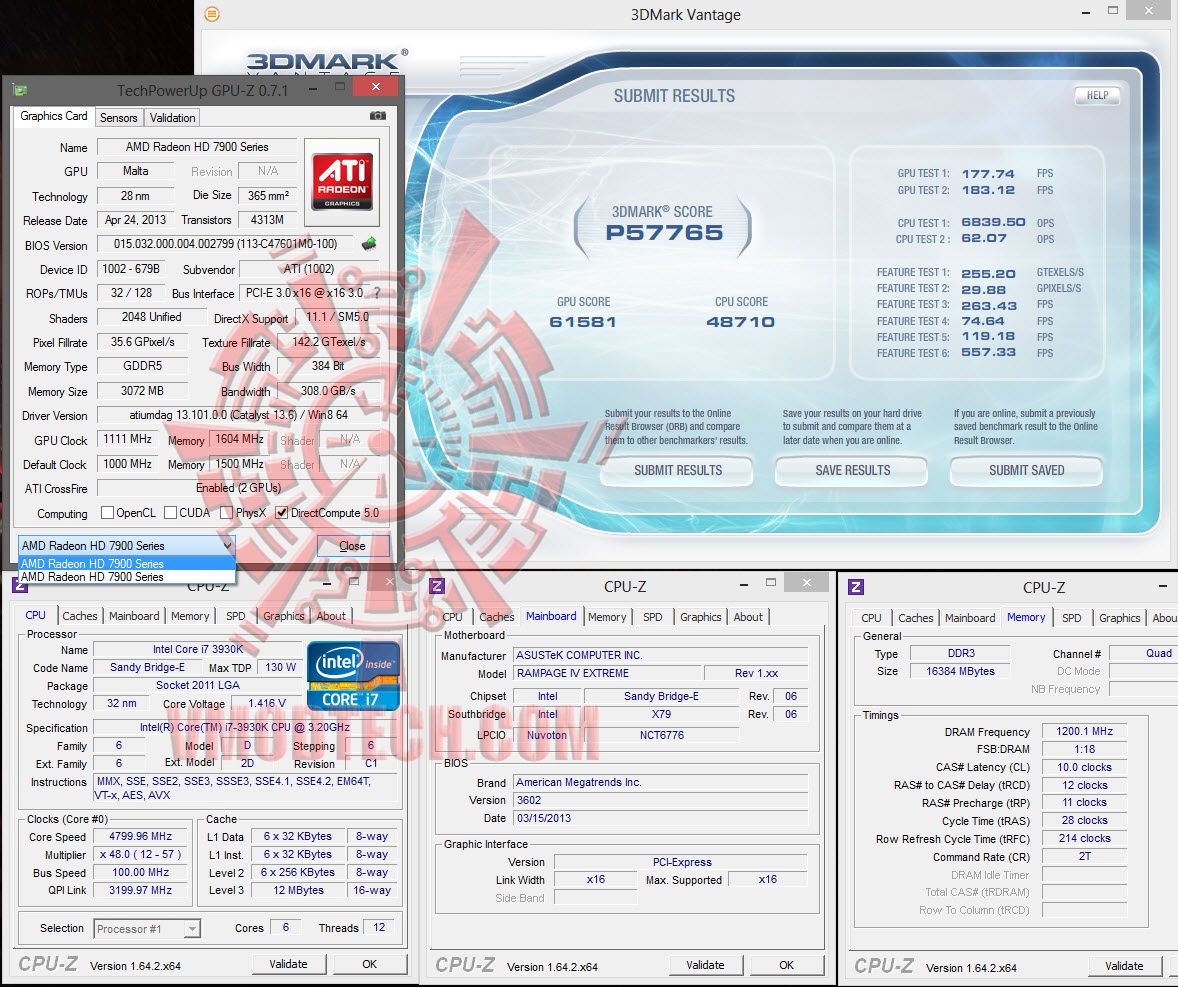Click the SUBMIT SAVED button

coord(1026,470)
